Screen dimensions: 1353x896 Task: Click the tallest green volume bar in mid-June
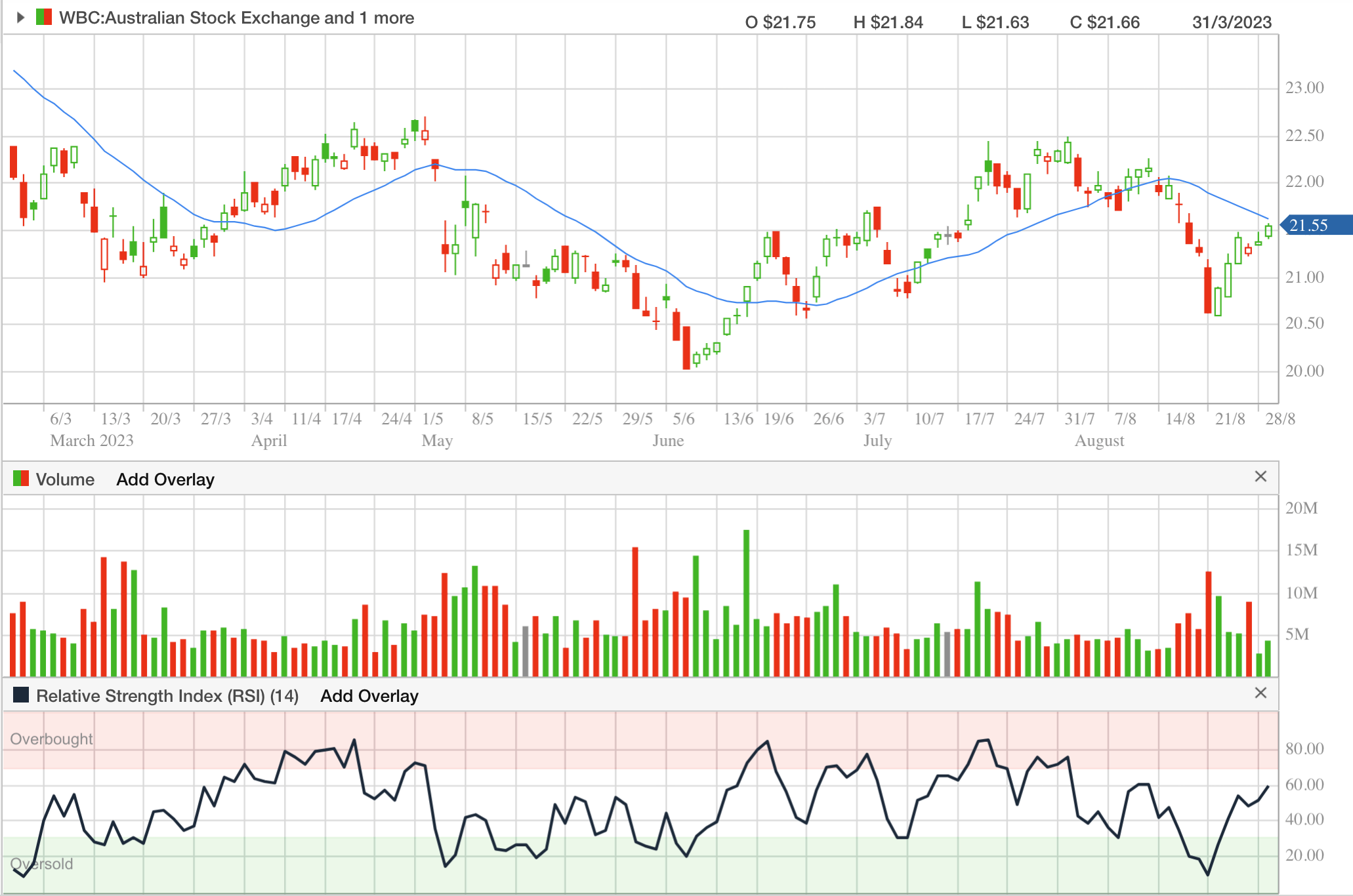click(x=746, y=602)
